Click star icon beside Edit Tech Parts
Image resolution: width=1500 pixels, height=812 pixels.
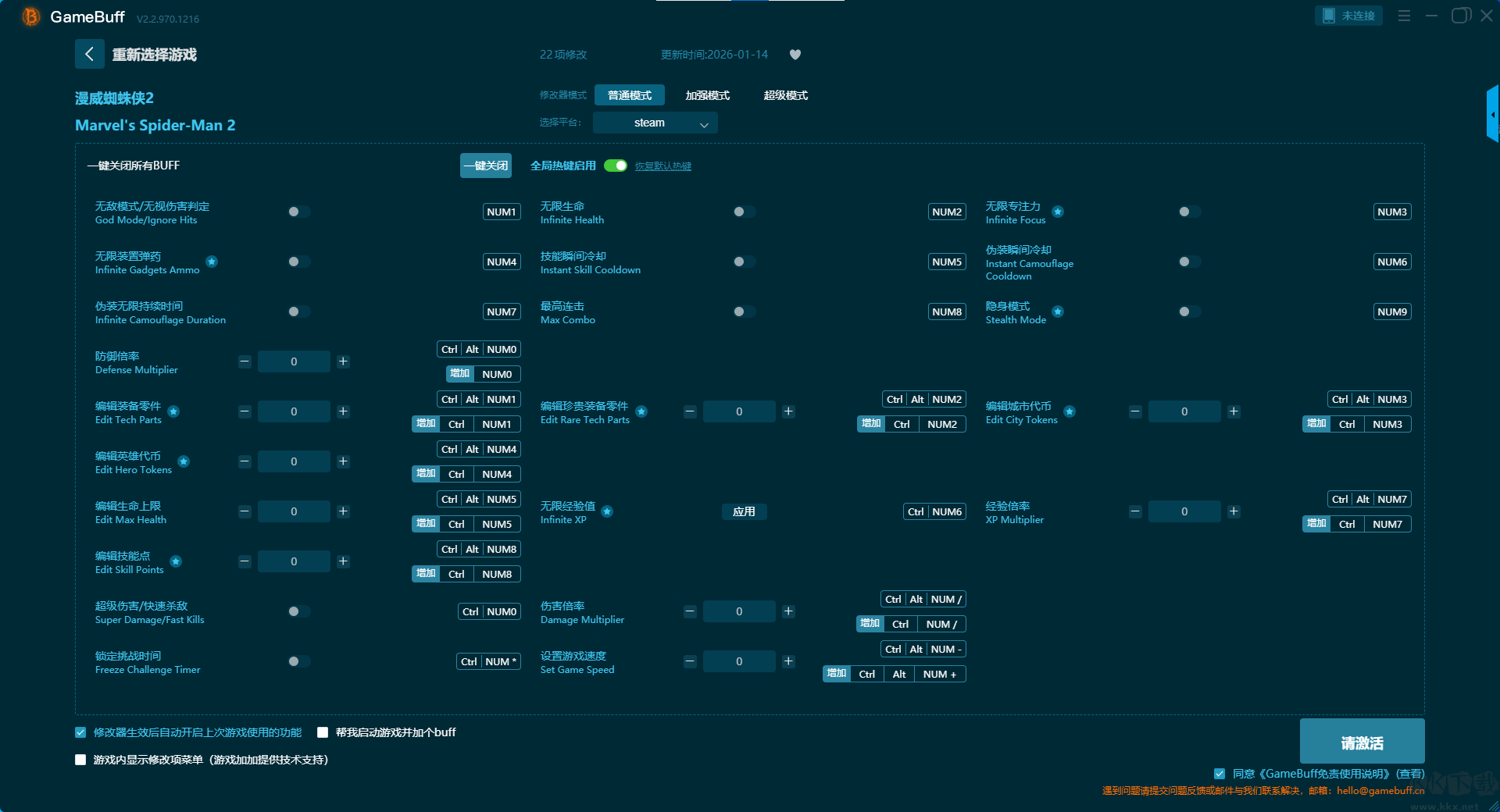173,411
